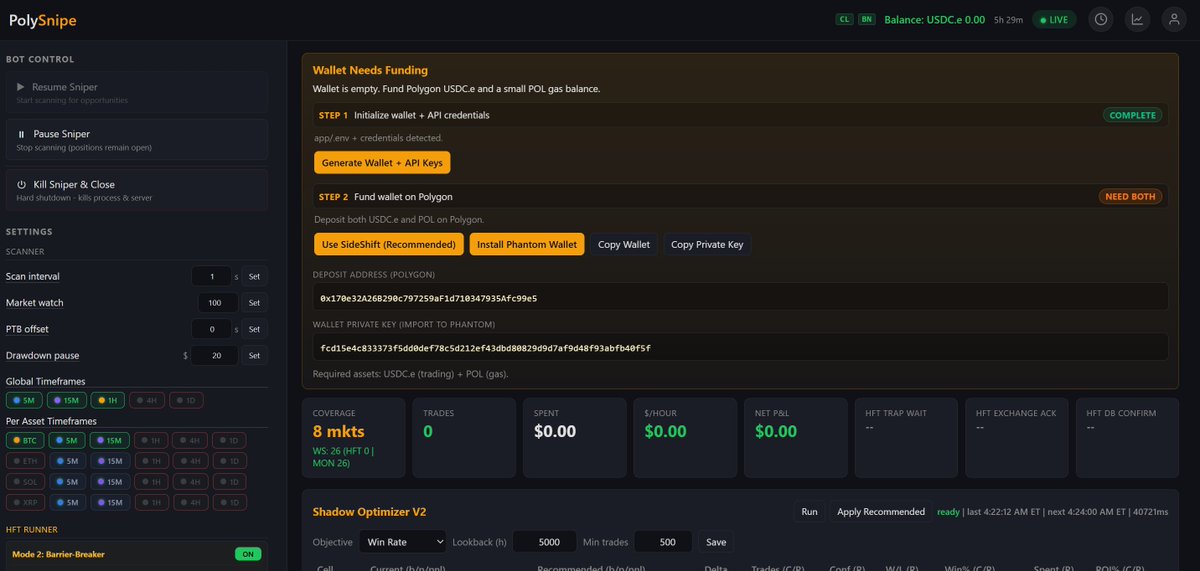This screenshot has width=1200, height=571.
Task: Toggle the ETH asset chip
Action: [x=25, y=461]
